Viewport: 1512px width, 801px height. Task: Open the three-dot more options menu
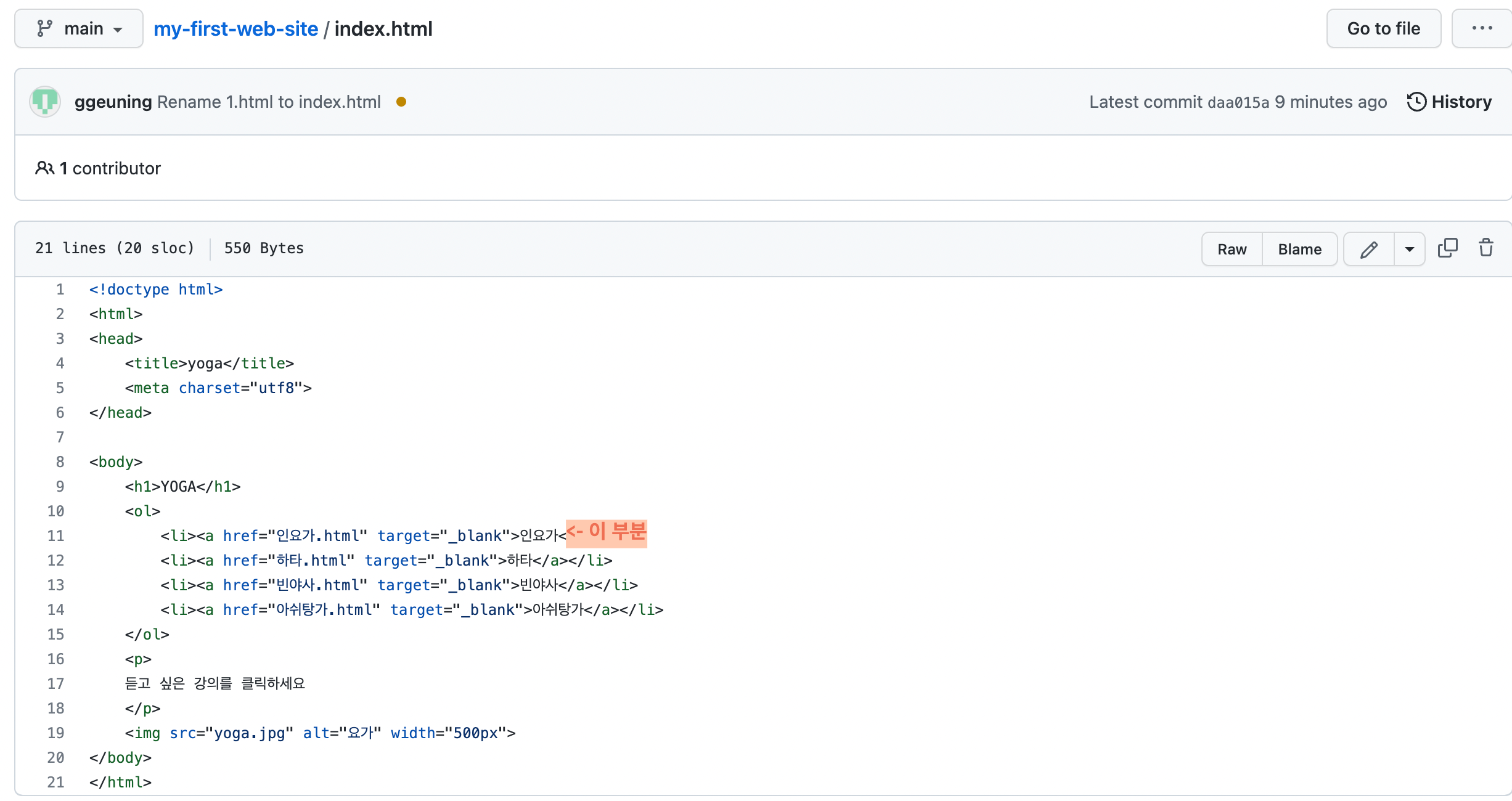pyautogui.click(x=1482, y=28)
